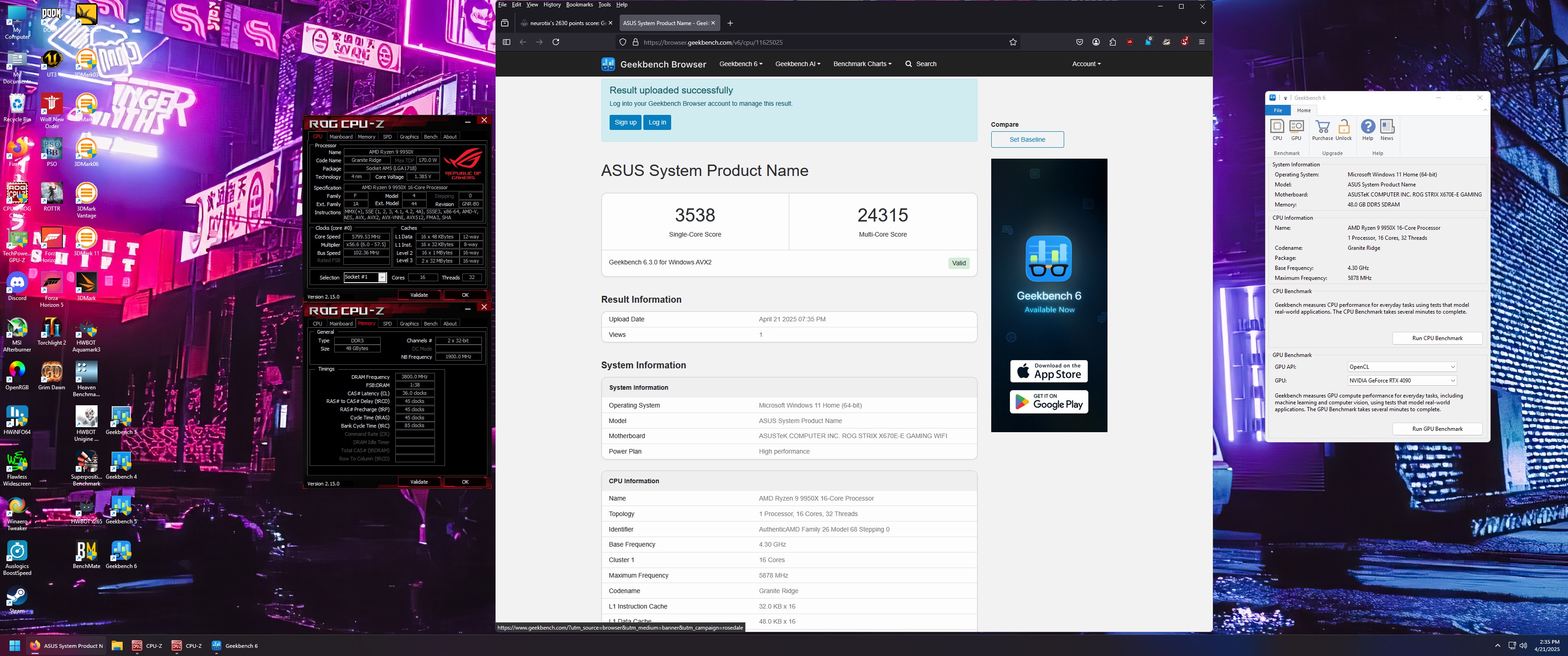Collapse the Geekbench 6 ribbon with chevron
Viewport: 1568px width, 656px height.
pyautogui.click(x=1485, y=110)
